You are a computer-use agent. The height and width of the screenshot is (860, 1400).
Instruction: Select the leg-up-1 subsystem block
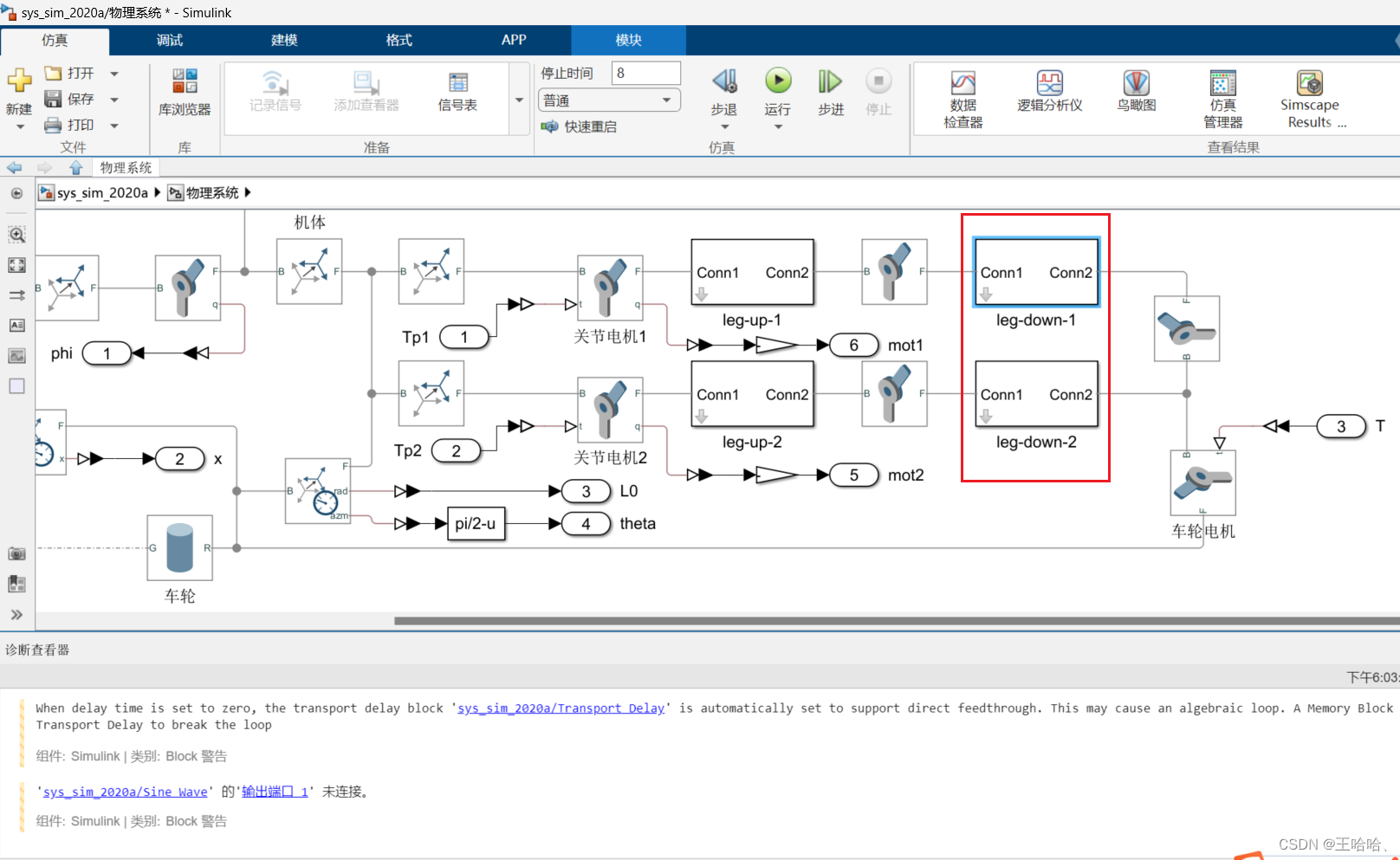[752, 272]
